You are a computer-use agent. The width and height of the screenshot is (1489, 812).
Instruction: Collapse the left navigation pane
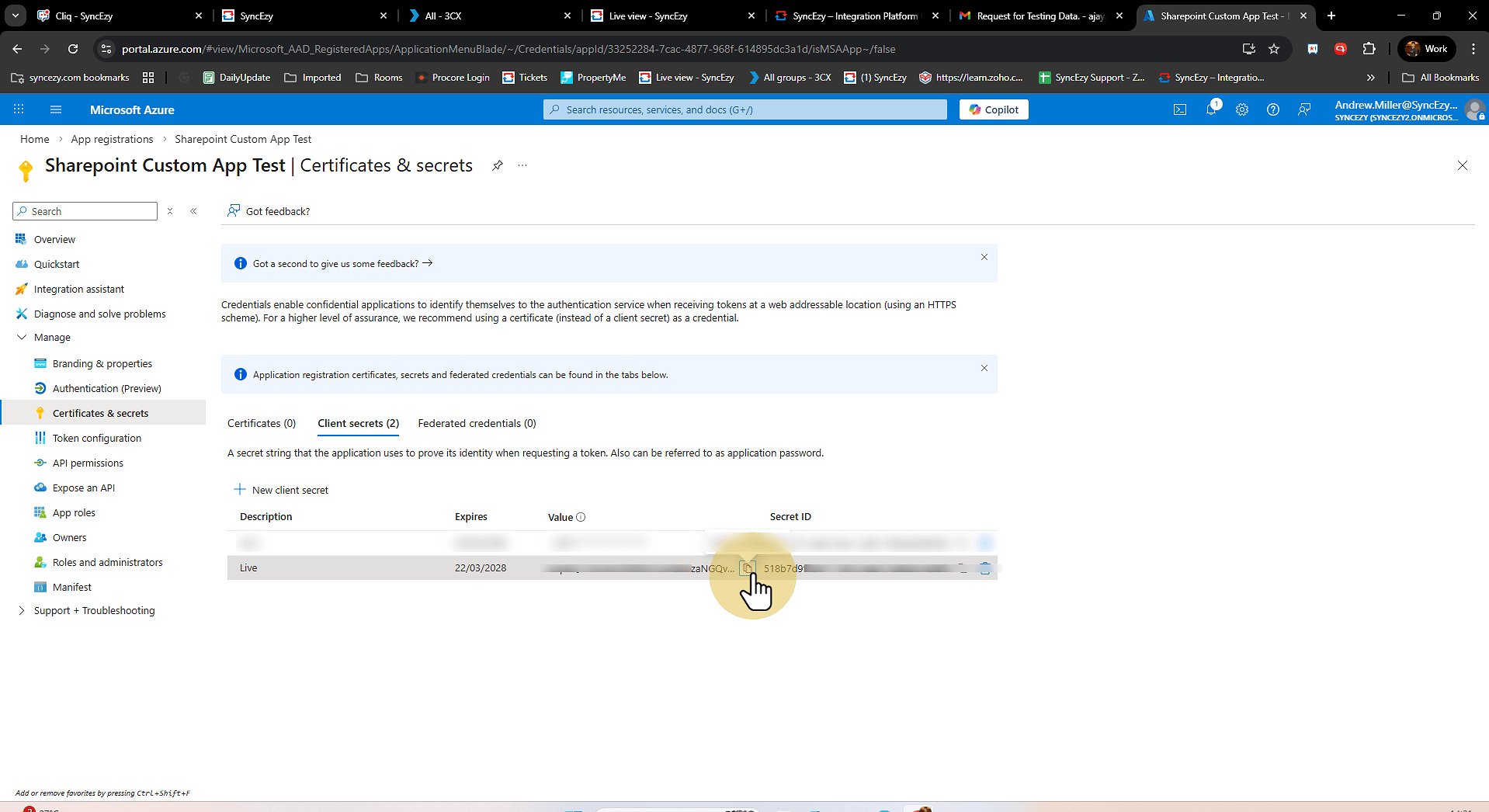(x=193, y=211)
